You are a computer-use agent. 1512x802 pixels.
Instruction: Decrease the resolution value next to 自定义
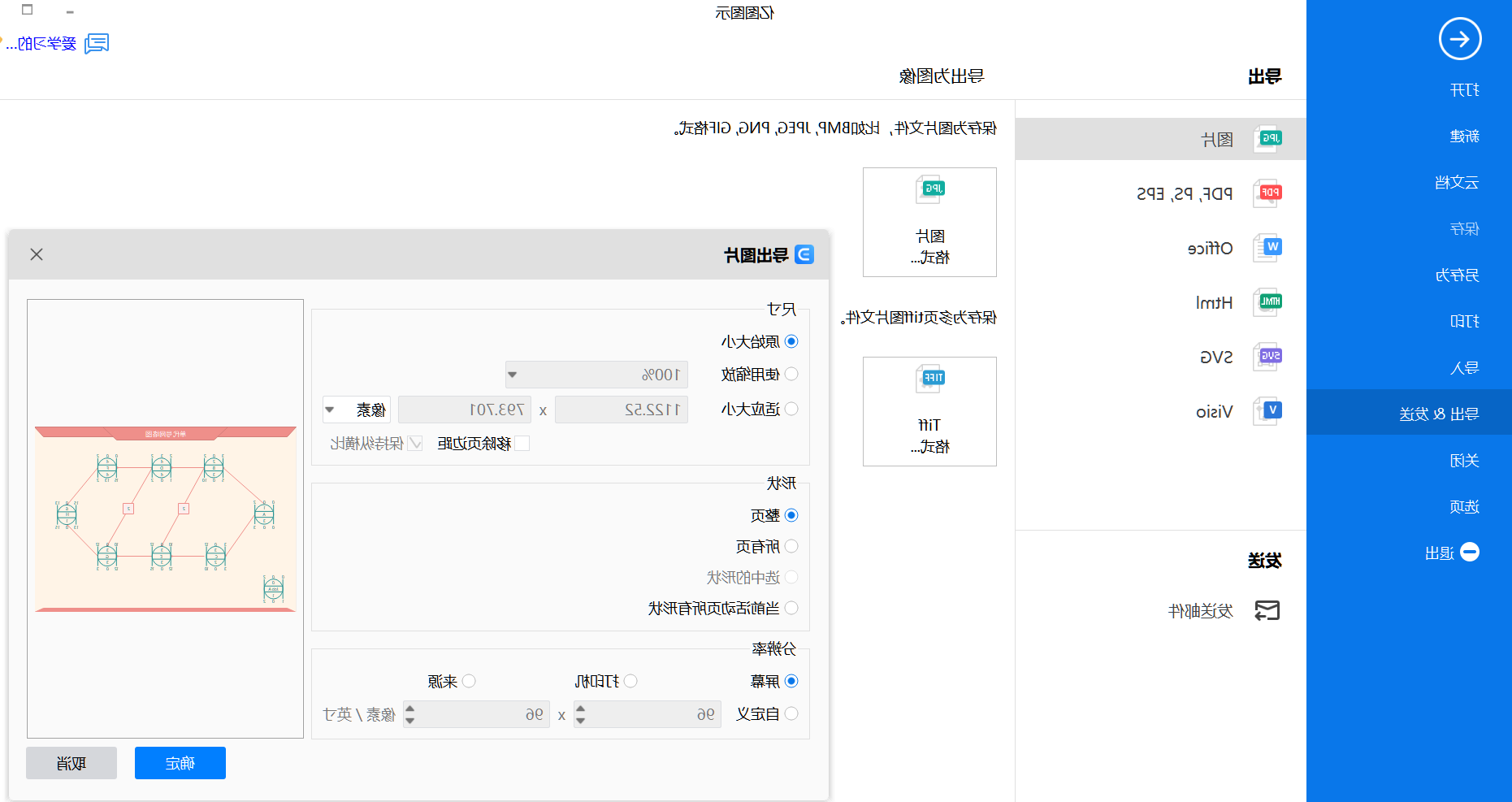(x=580, y=720)
